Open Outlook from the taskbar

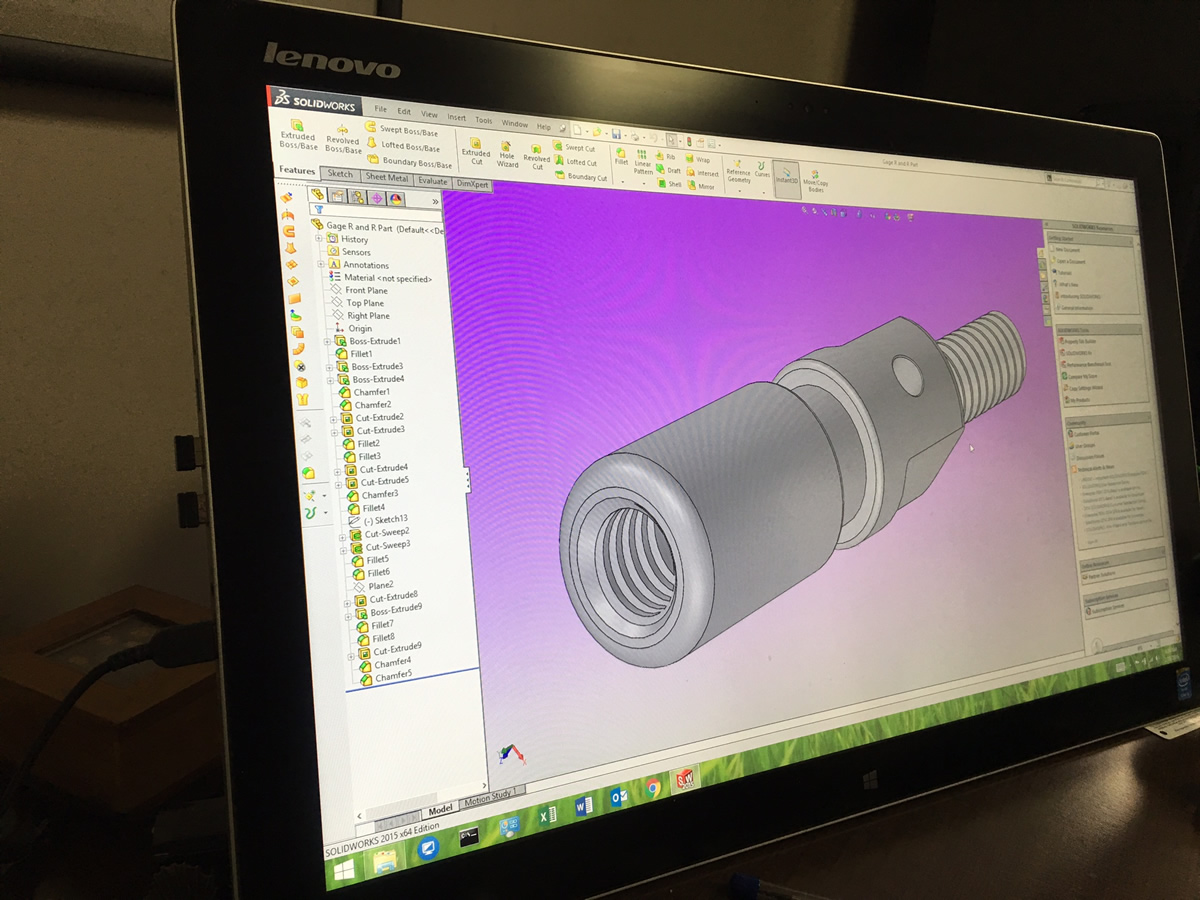pyautogui.click(x=619, y=796)
